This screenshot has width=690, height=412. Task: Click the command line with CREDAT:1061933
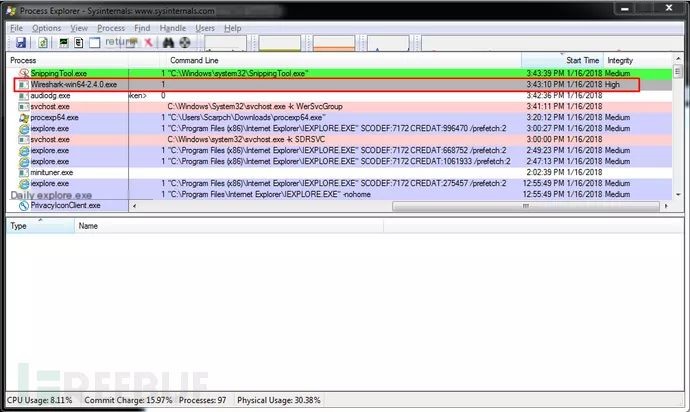click(x=339, y=162)
